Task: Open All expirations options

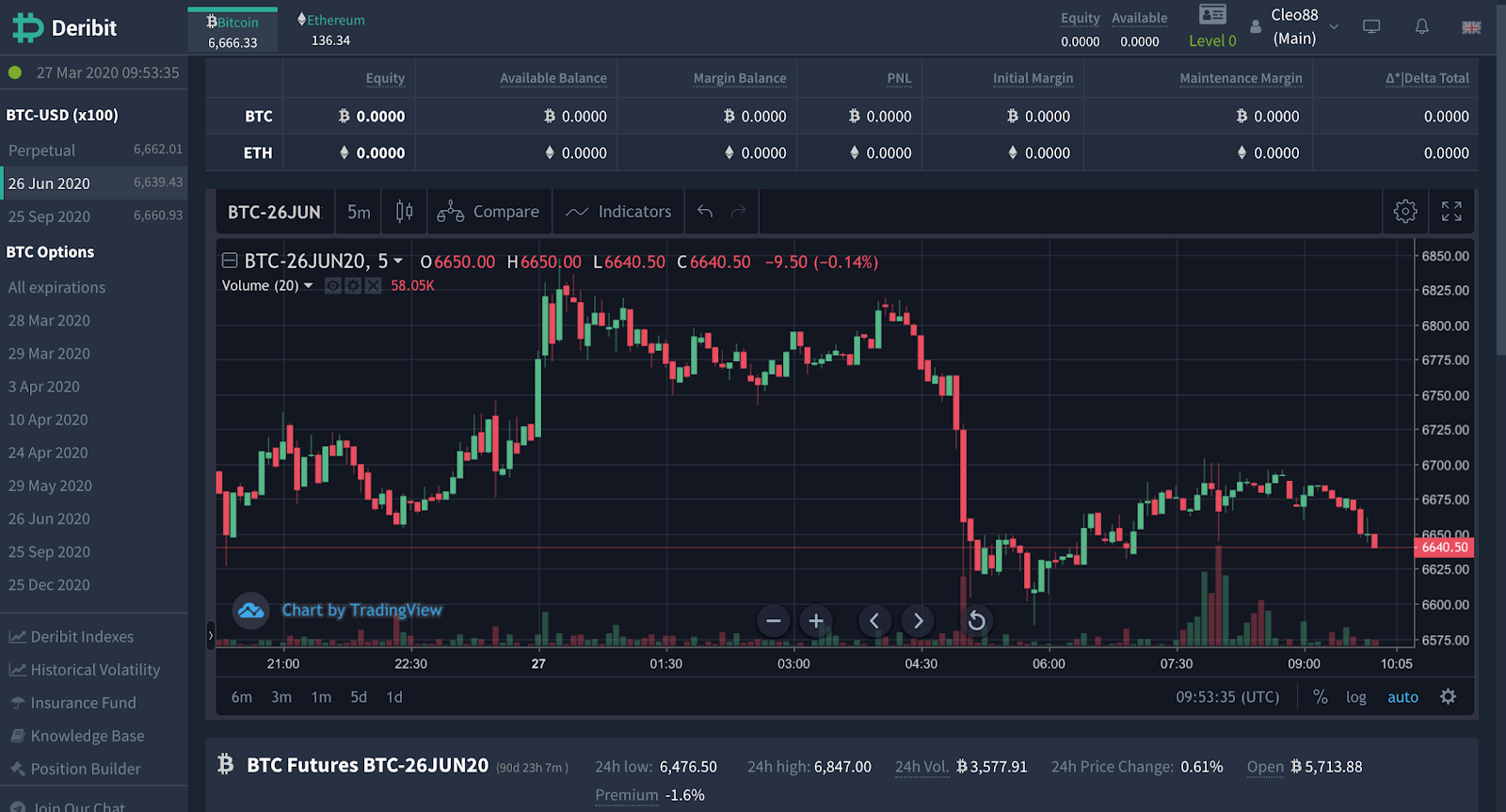Action: pos(56,287)
